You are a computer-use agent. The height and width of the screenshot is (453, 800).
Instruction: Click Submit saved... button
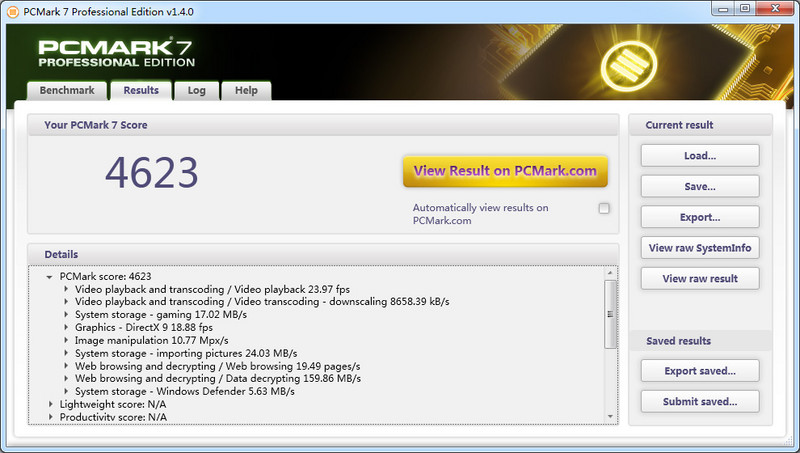pyautogui.click(x=700, y=401)
